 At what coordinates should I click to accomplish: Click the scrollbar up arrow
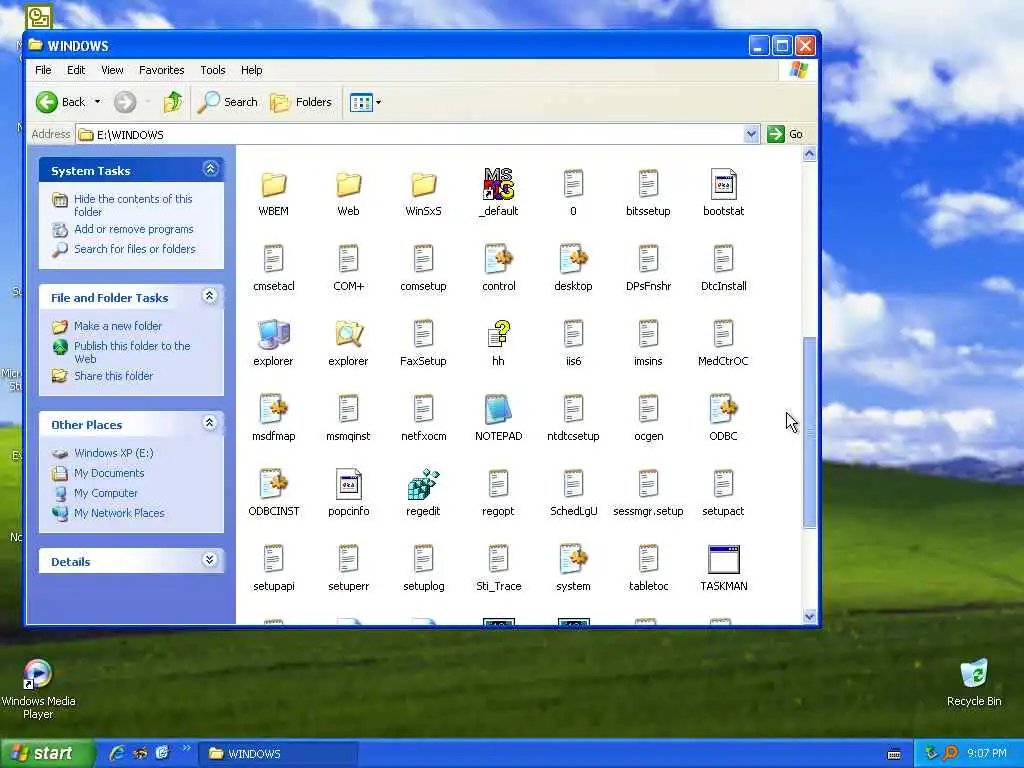point(810,154)
